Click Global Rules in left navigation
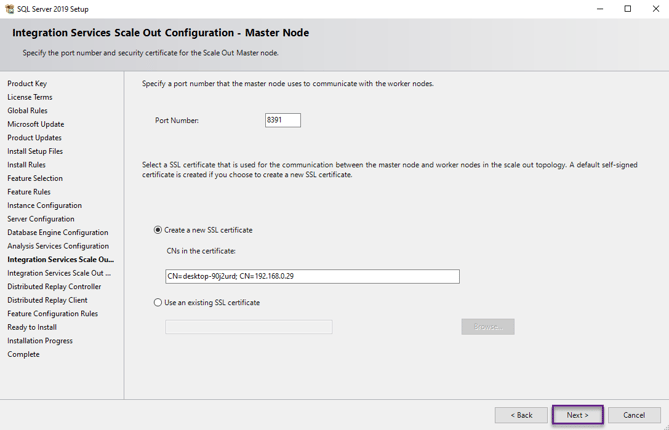The height and width of the screenshot is (430, 669). [x=27, y=111]
